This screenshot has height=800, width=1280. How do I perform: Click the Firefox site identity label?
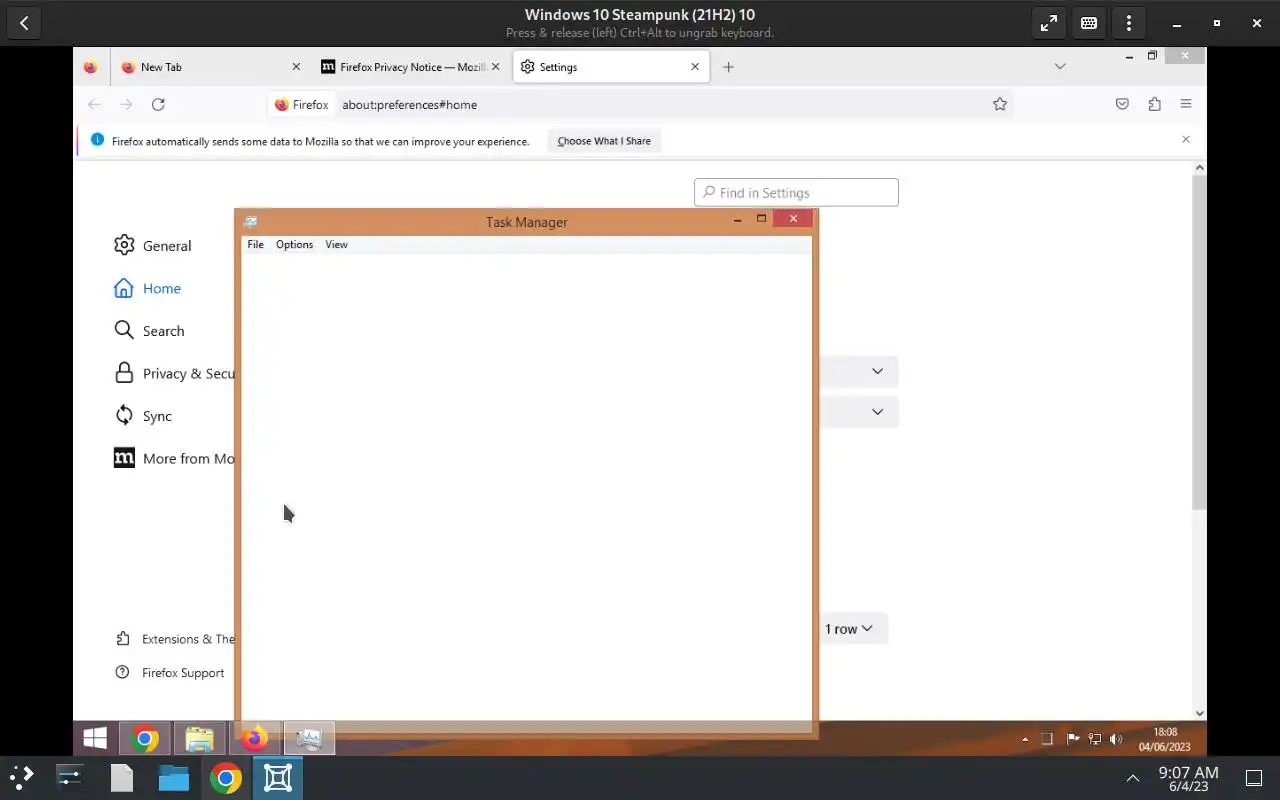[x=302, y=104]
